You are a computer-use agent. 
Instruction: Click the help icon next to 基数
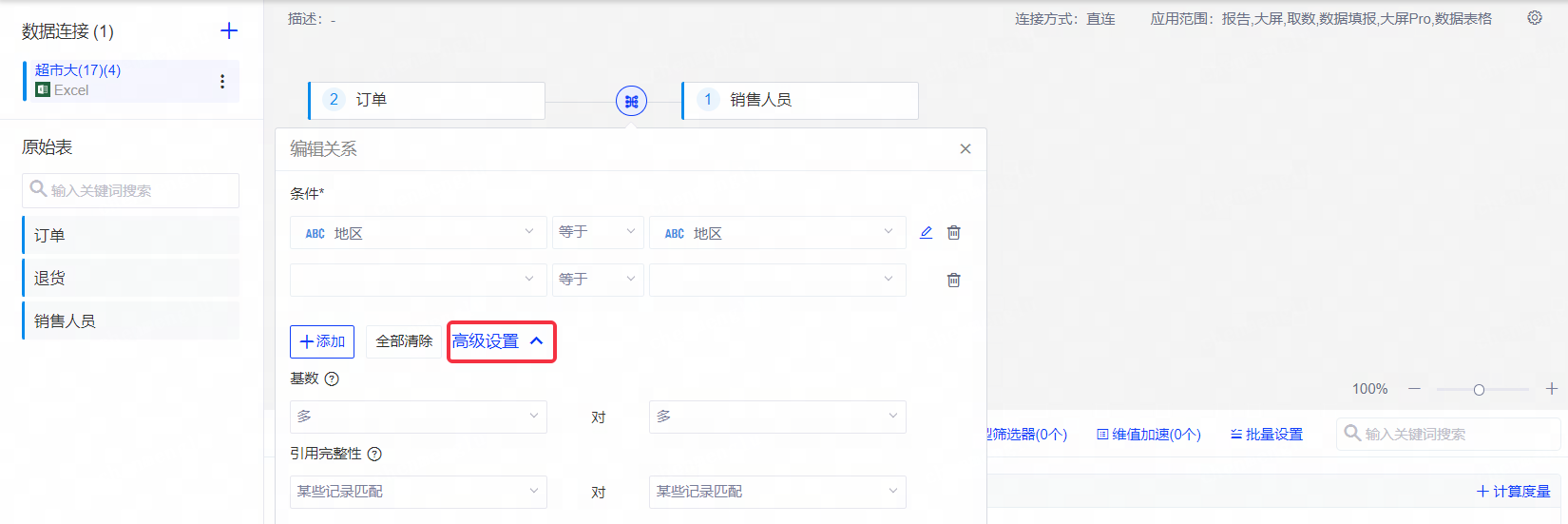tap(332, 378)
